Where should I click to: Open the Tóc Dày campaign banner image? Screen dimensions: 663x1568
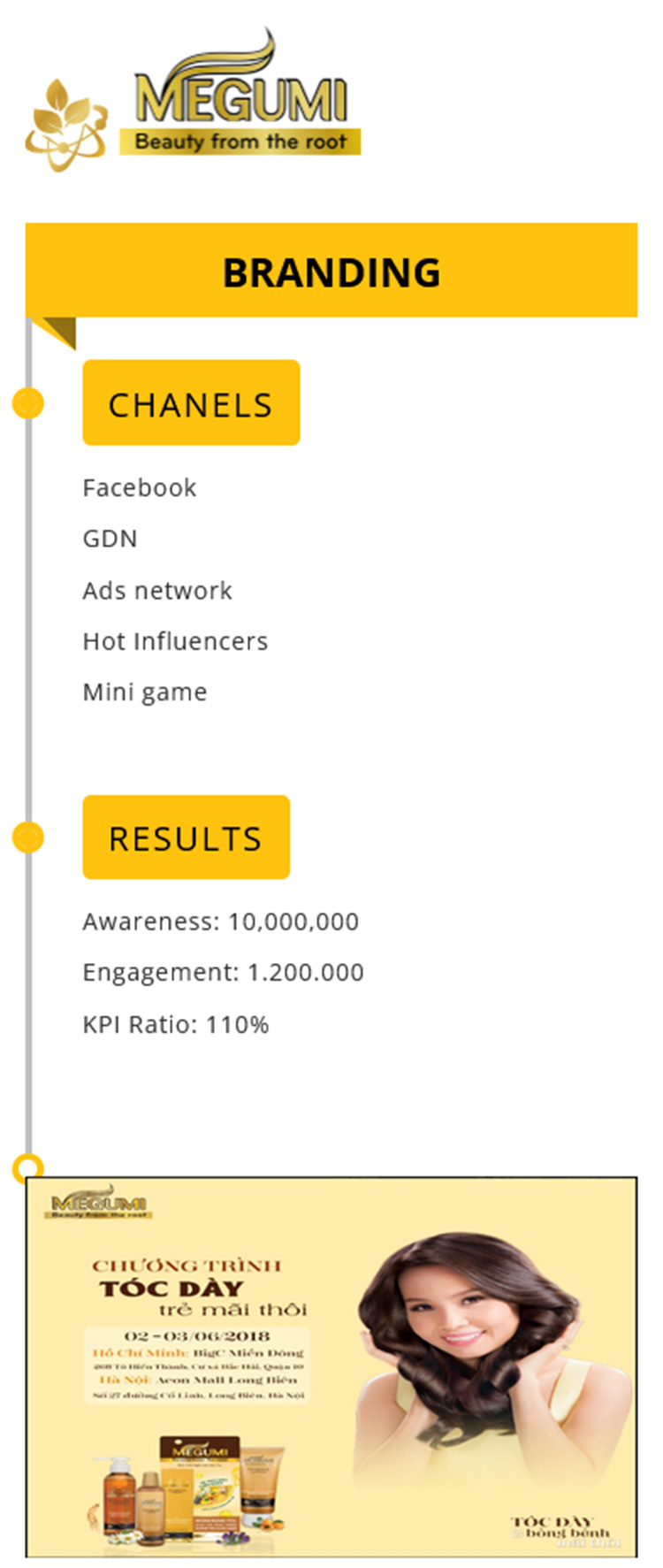[331, 1367]
